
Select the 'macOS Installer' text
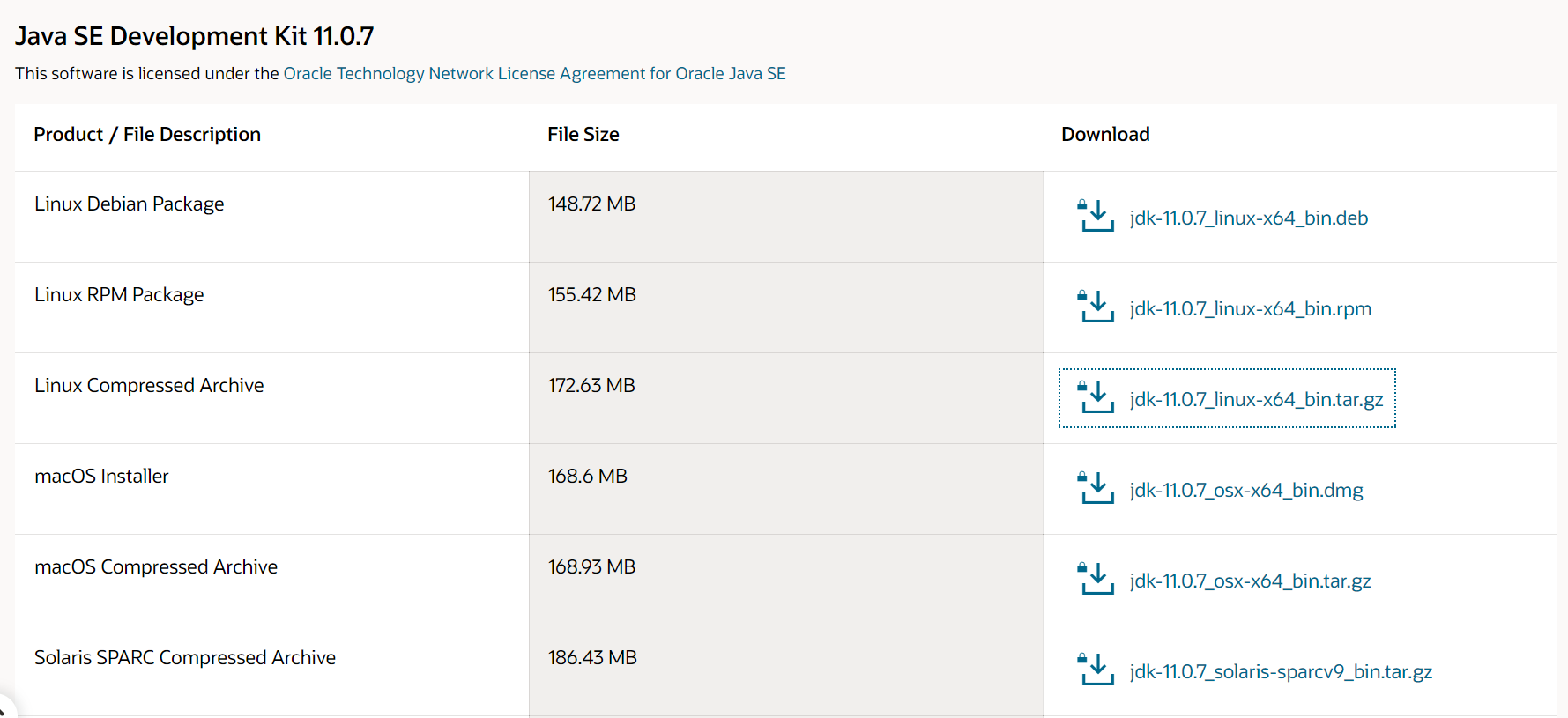[x=101, y=476]
